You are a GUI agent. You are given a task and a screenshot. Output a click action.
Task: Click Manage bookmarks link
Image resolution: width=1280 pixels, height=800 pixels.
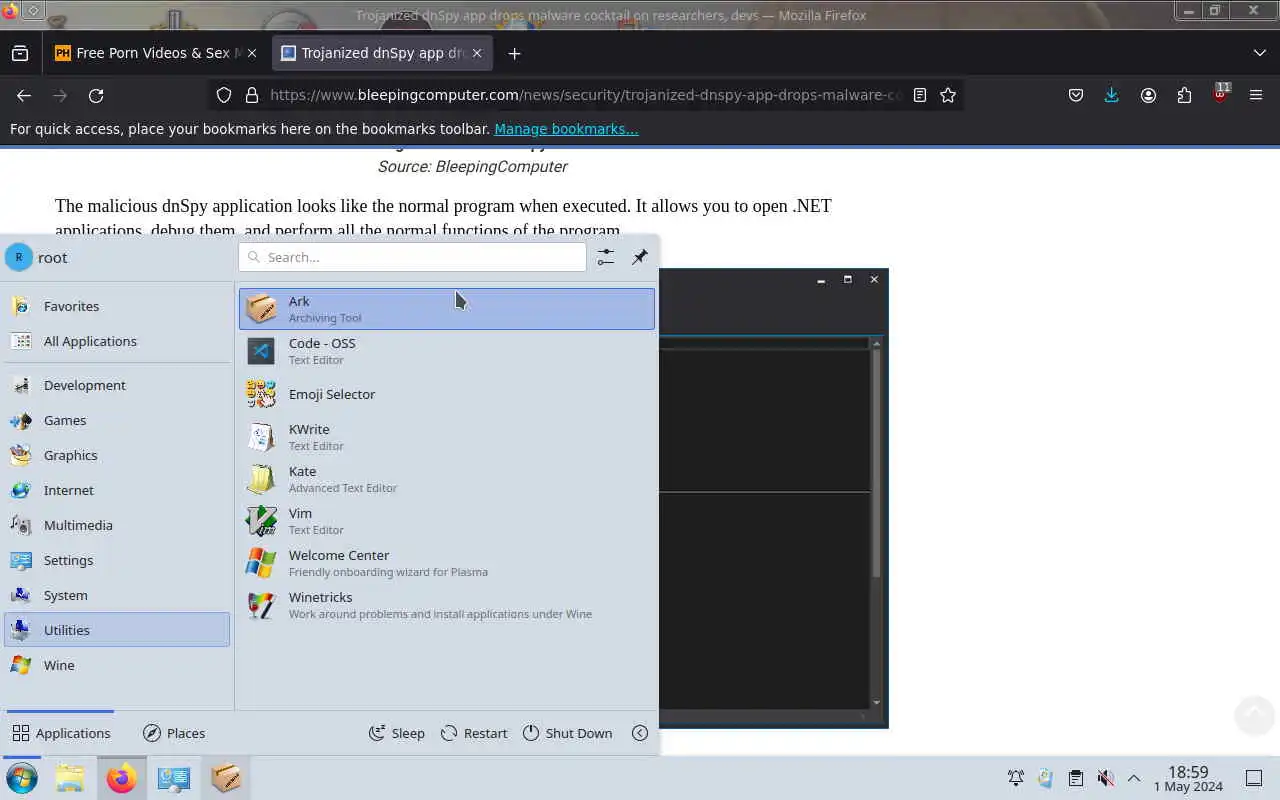566,129
